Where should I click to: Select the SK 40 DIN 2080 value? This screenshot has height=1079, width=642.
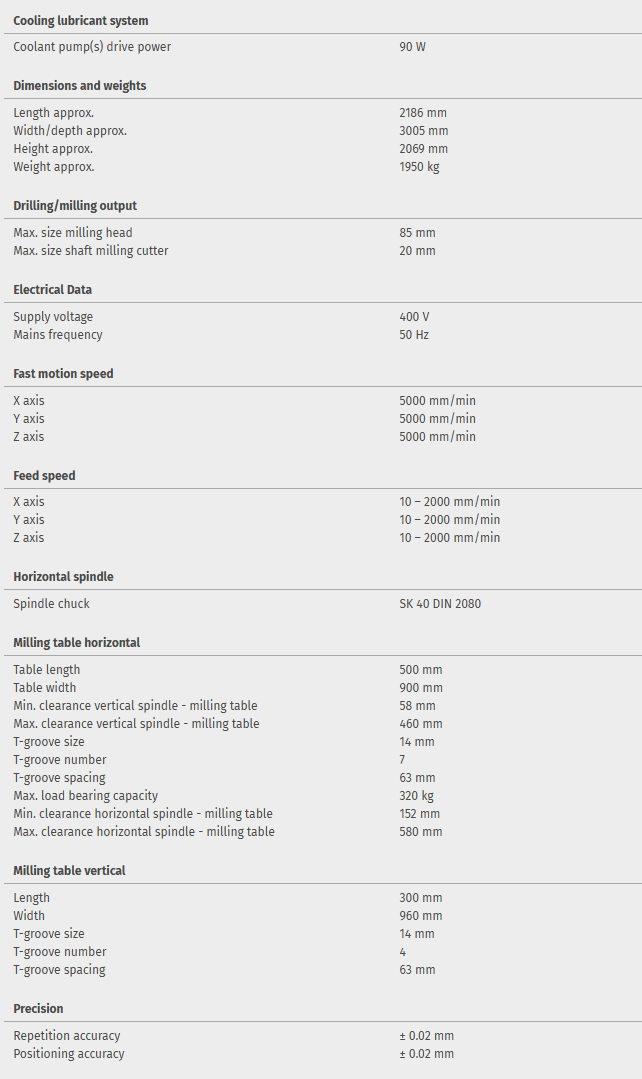[x=439, y=604]
